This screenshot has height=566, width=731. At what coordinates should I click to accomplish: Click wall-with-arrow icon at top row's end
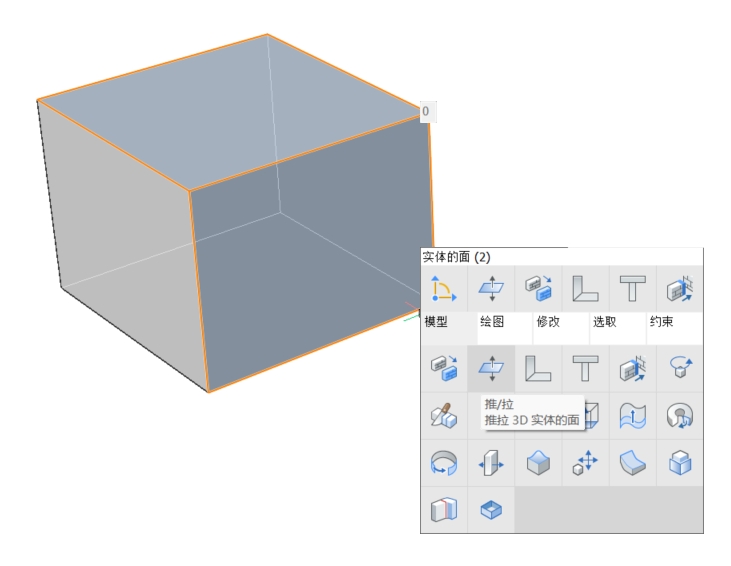coord(680,289)
